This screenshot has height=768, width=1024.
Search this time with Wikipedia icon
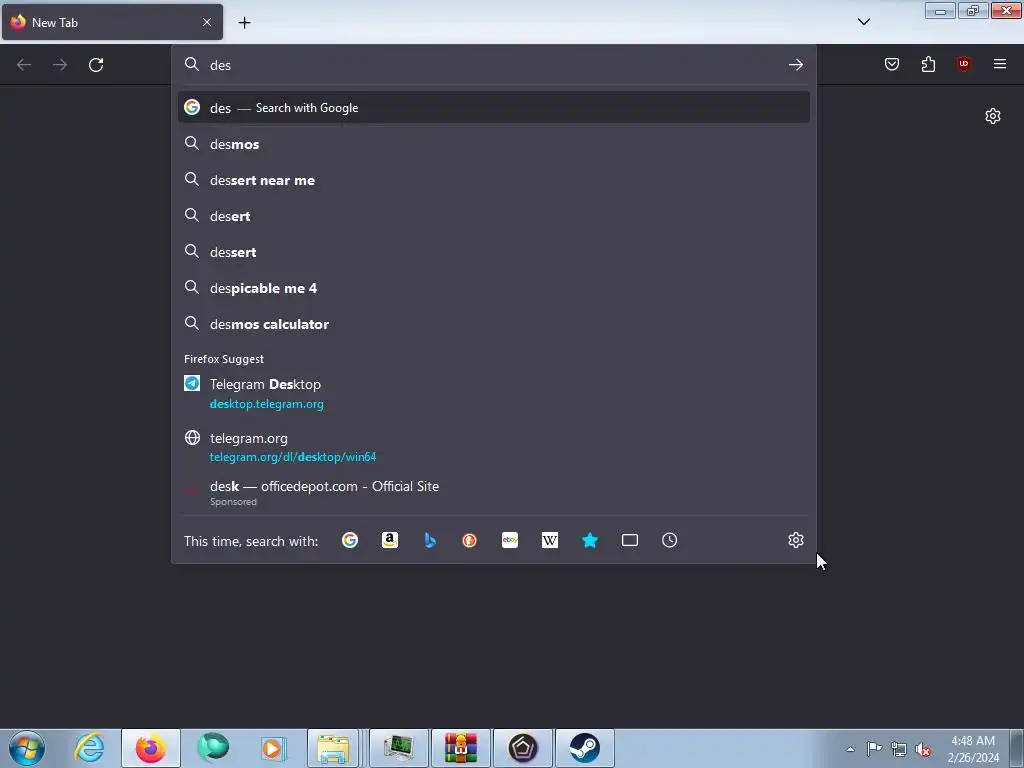550,540
